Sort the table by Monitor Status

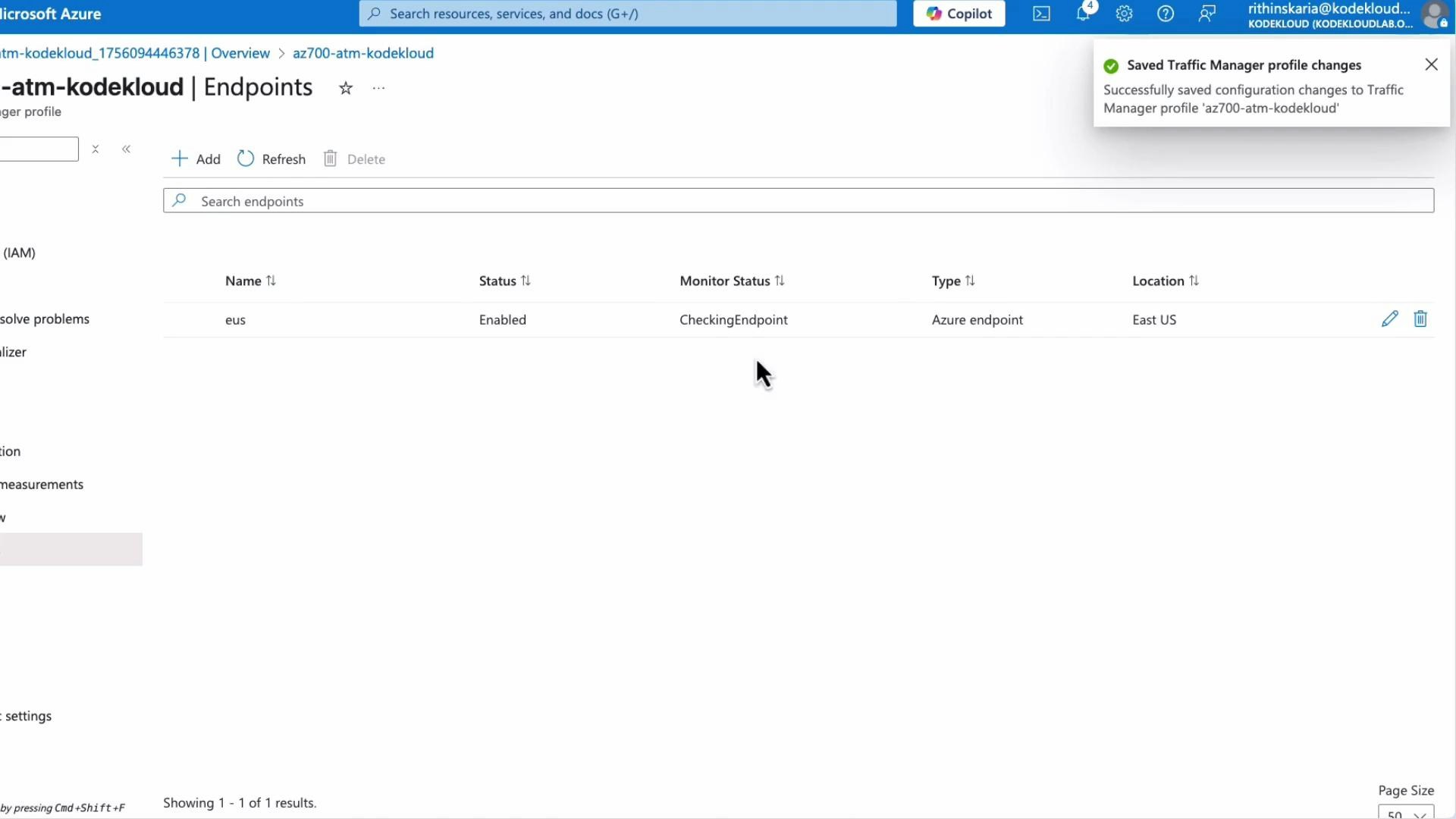[x=731, y=281]
